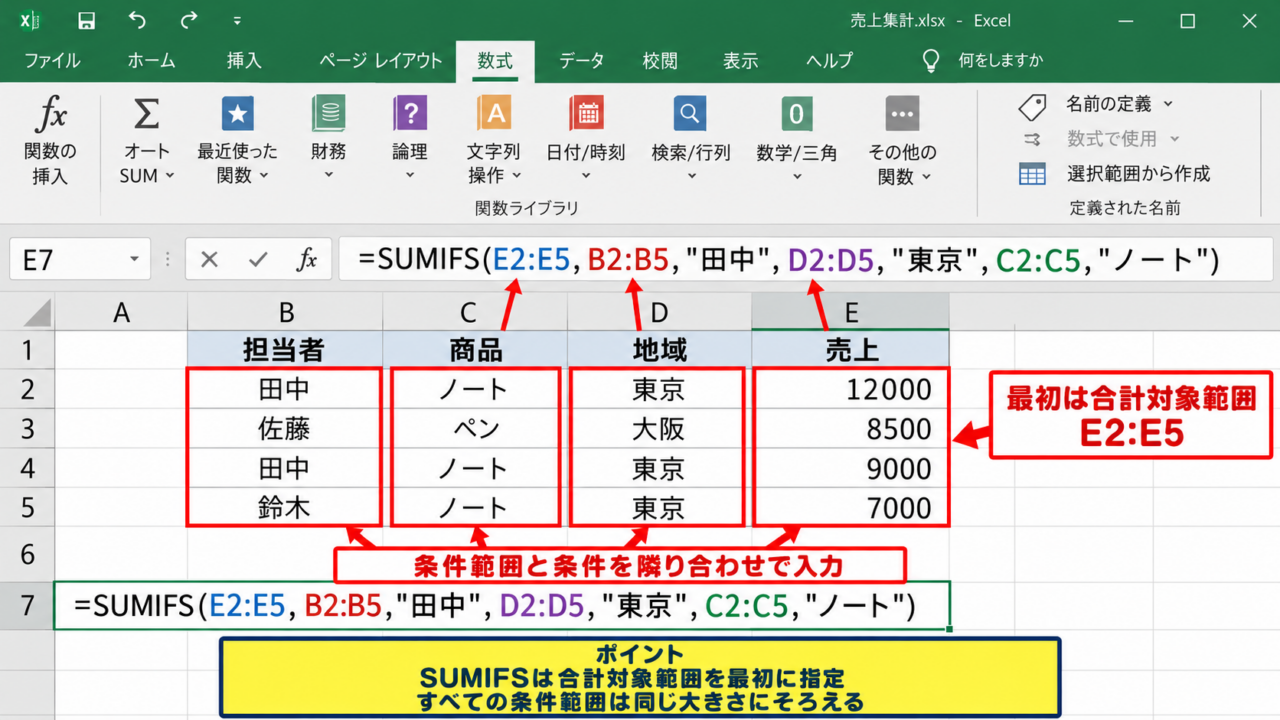Open the 論理 functions icon
This screenshot has width=1280, height=720.
point(410,114)
